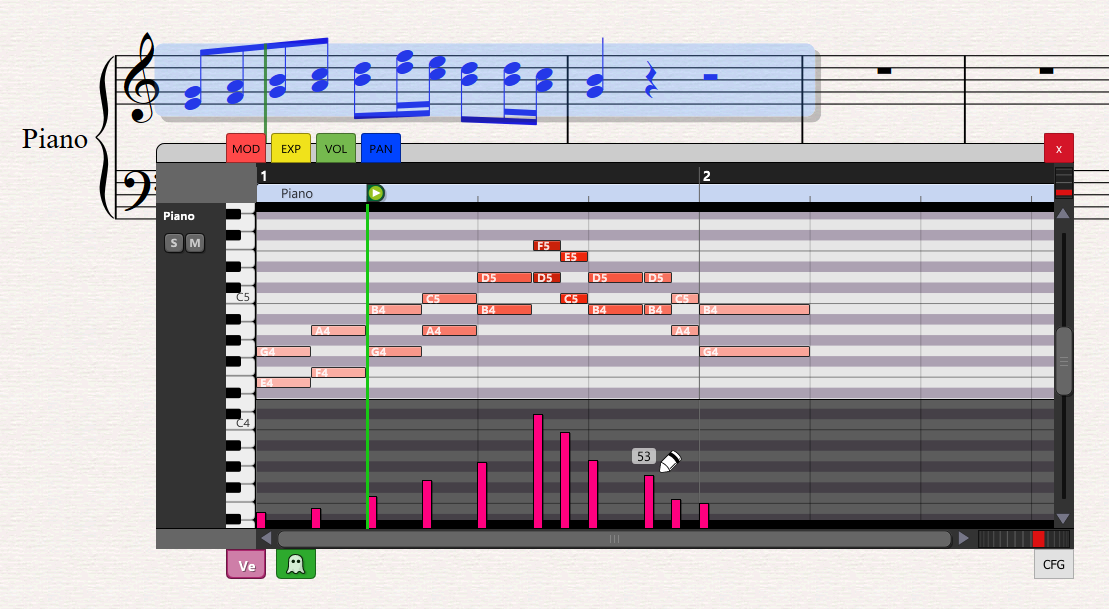The width and height of the screenshot is (1109, 609).
Task: Click the C4 piano key
Action: [240, 423]
